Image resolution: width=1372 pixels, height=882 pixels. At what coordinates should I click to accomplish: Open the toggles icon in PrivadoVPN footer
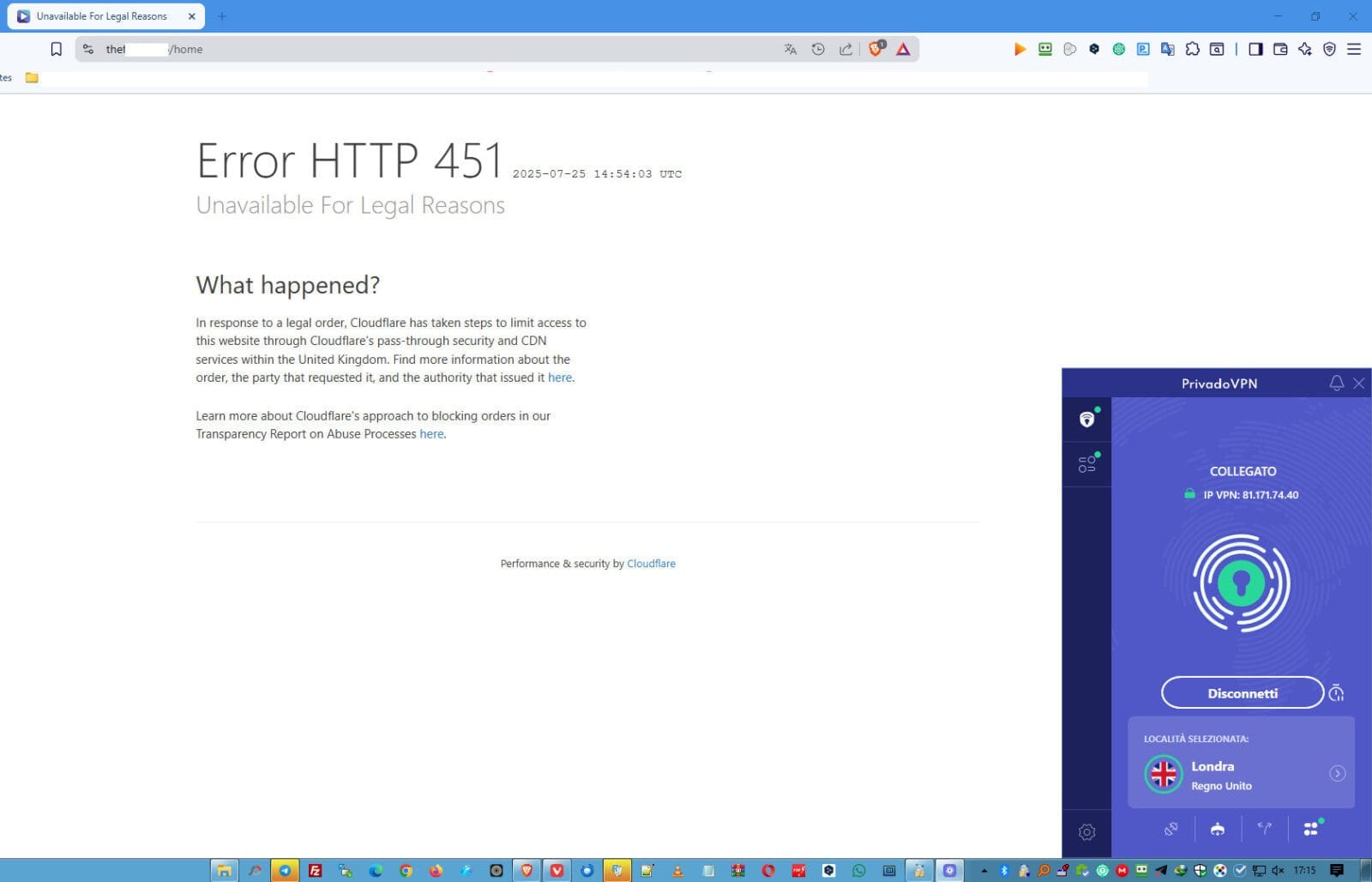(1312, 828)
